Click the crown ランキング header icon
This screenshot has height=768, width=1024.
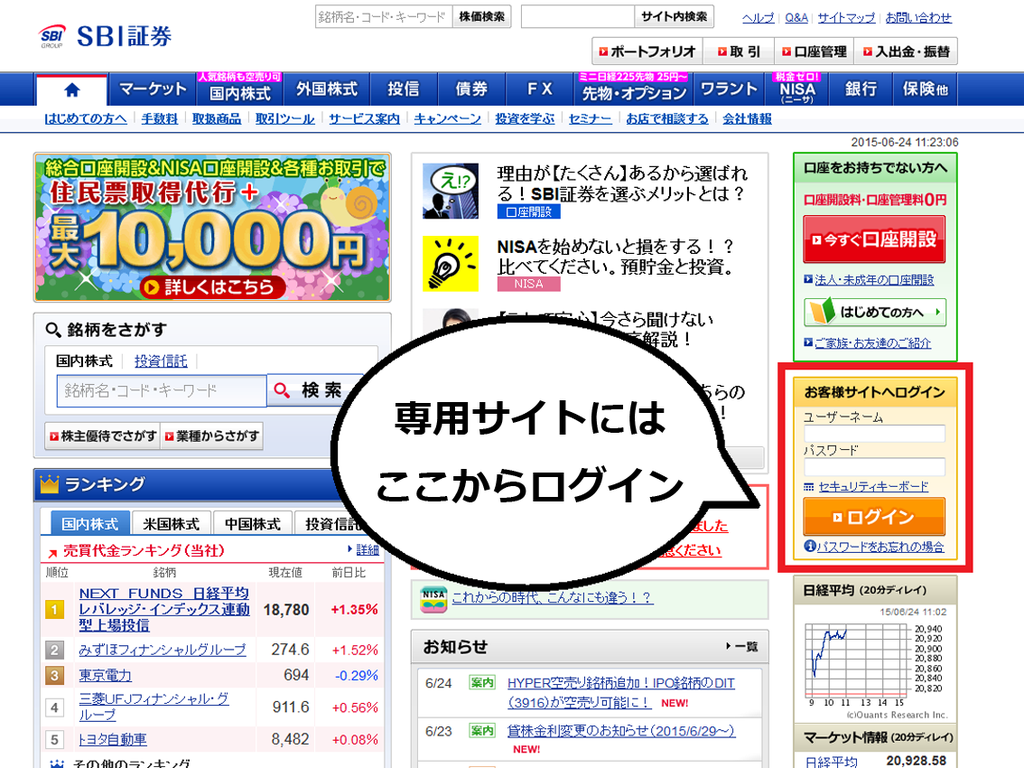tap(50, 485)
